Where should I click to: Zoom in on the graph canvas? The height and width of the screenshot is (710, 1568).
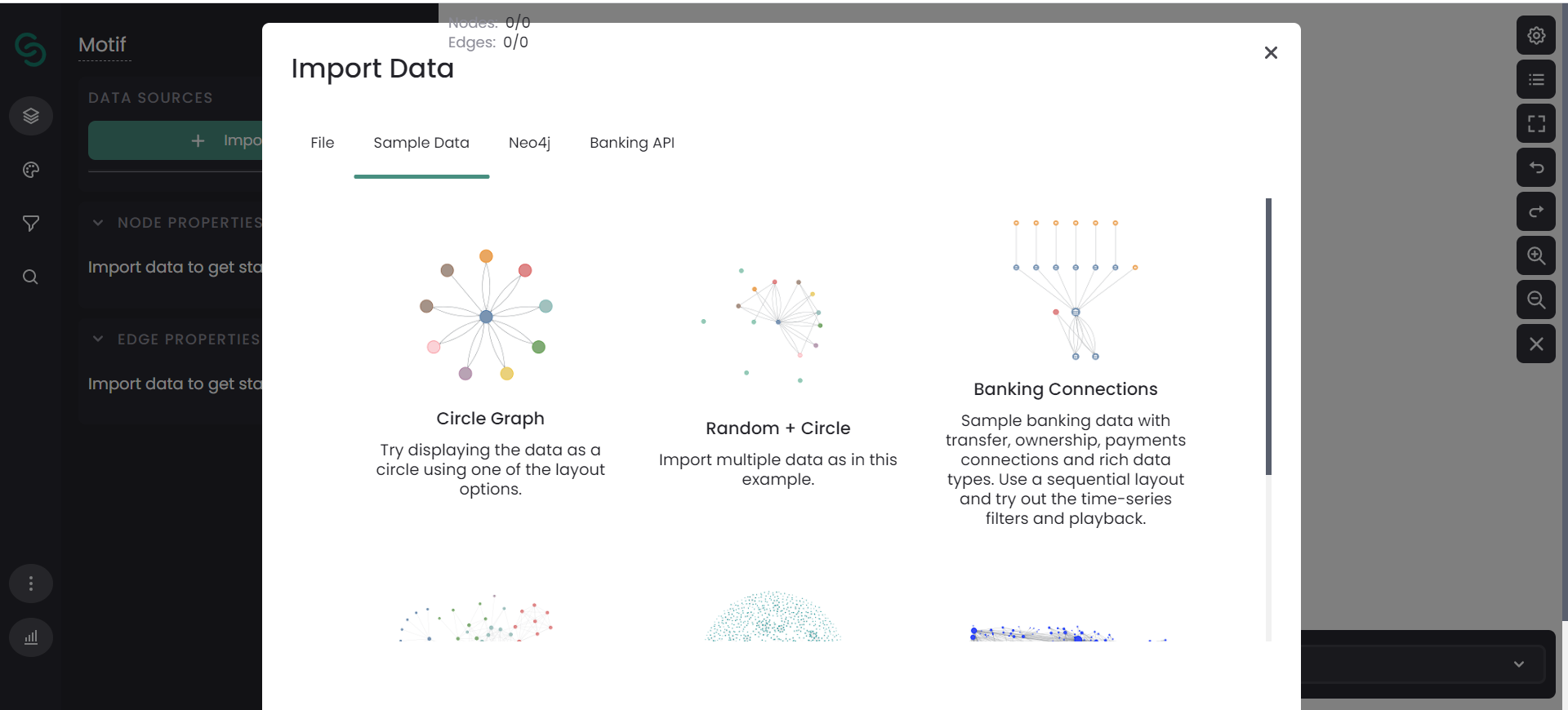click(1536, 255)
